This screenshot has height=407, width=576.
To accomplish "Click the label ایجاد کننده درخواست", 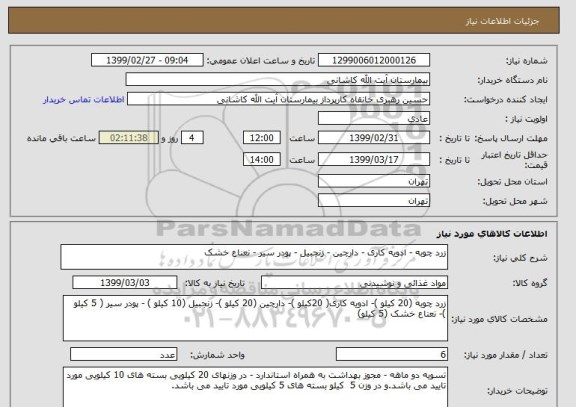I will 506,100.
